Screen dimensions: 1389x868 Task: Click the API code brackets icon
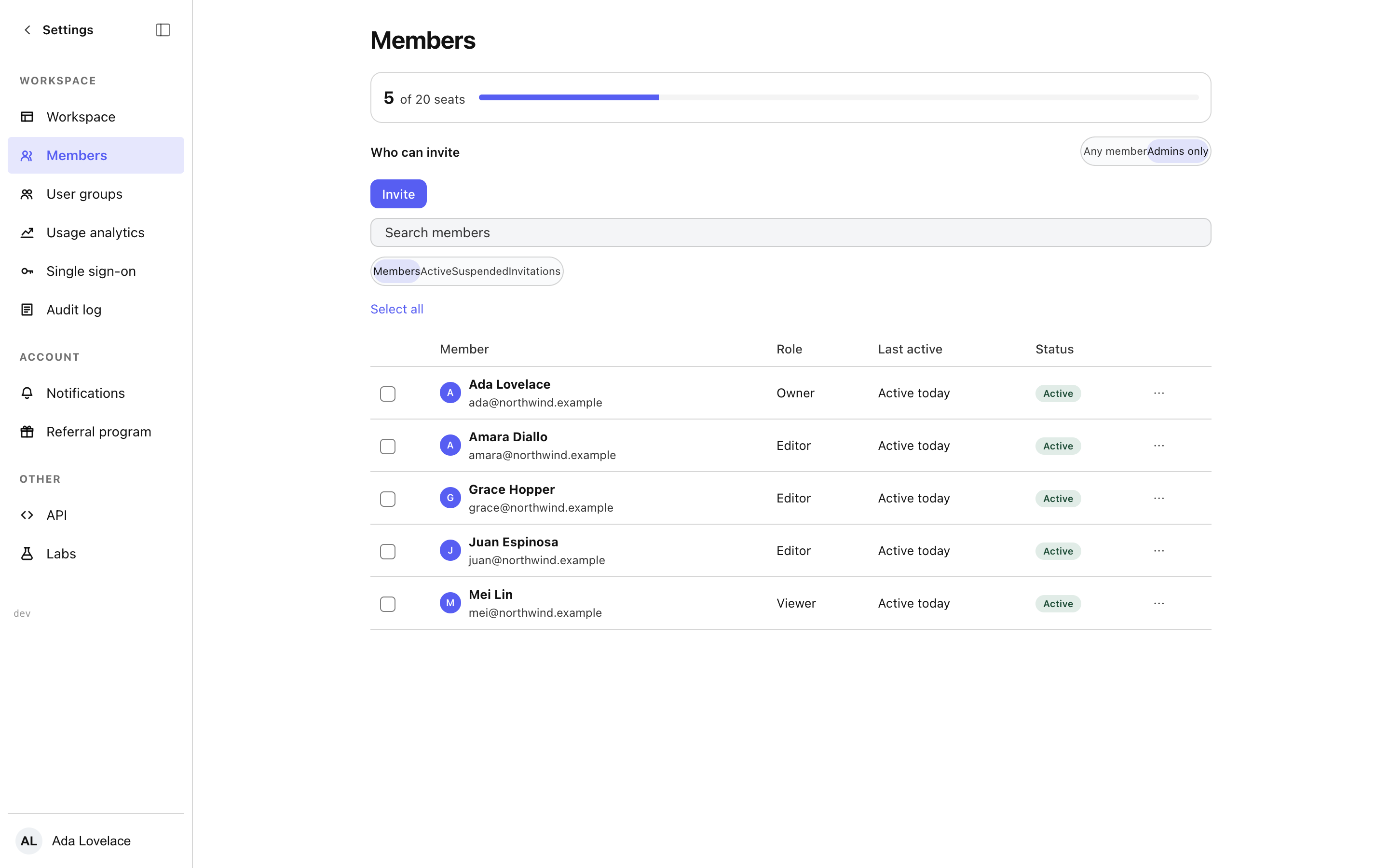click(x=27, y=515)
